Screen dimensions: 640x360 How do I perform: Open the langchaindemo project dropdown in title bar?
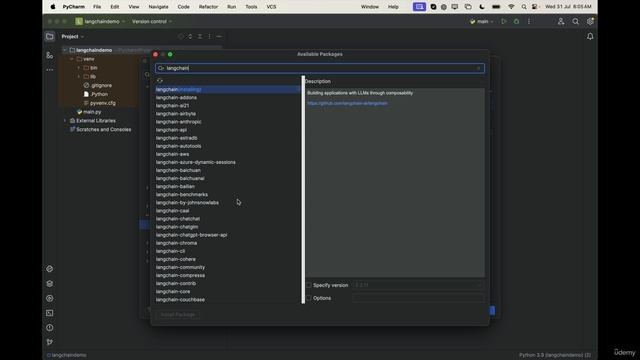100,22
